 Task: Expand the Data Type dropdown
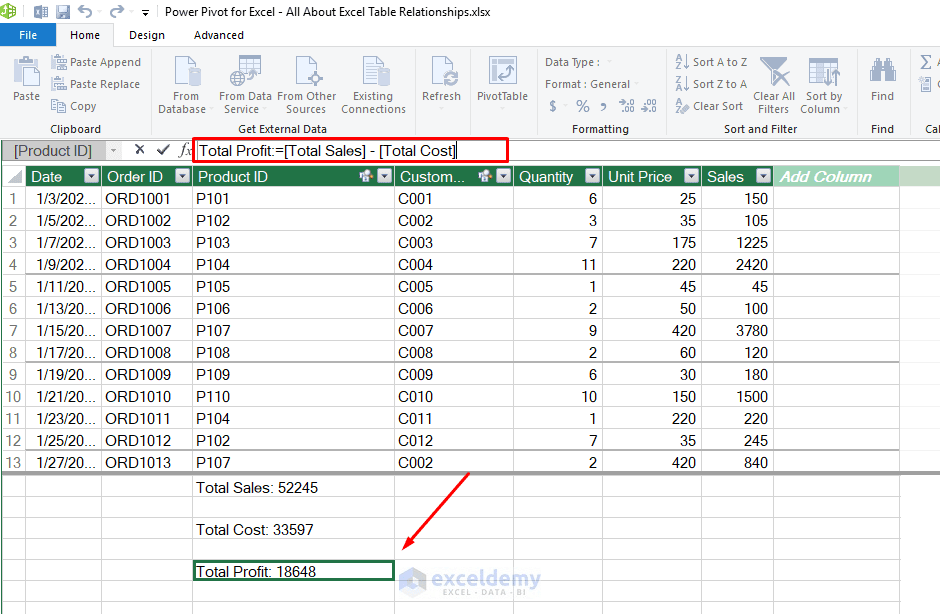coord(609,62)
